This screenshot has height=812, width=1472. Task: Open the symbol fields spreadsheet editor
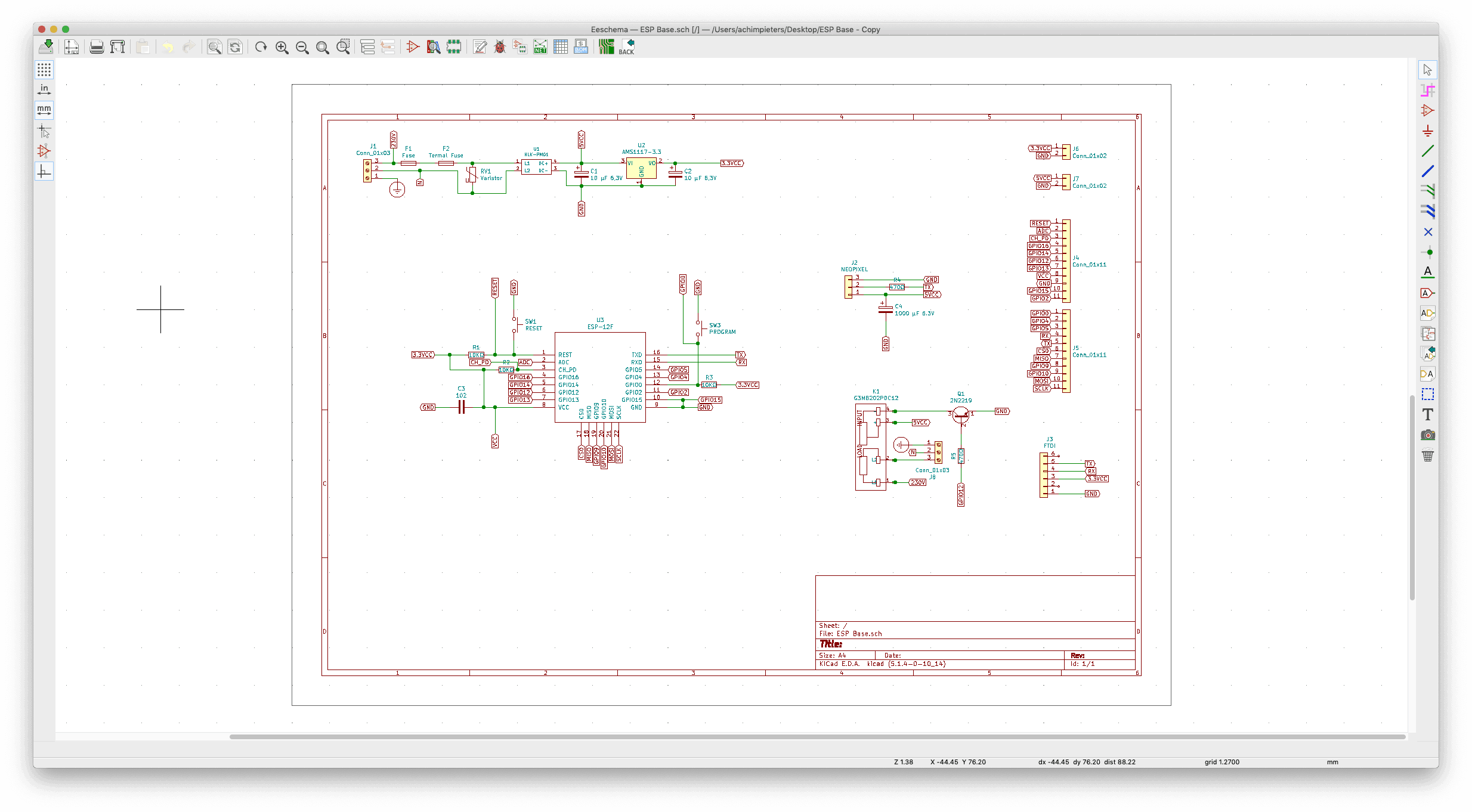tap(561, 47)
